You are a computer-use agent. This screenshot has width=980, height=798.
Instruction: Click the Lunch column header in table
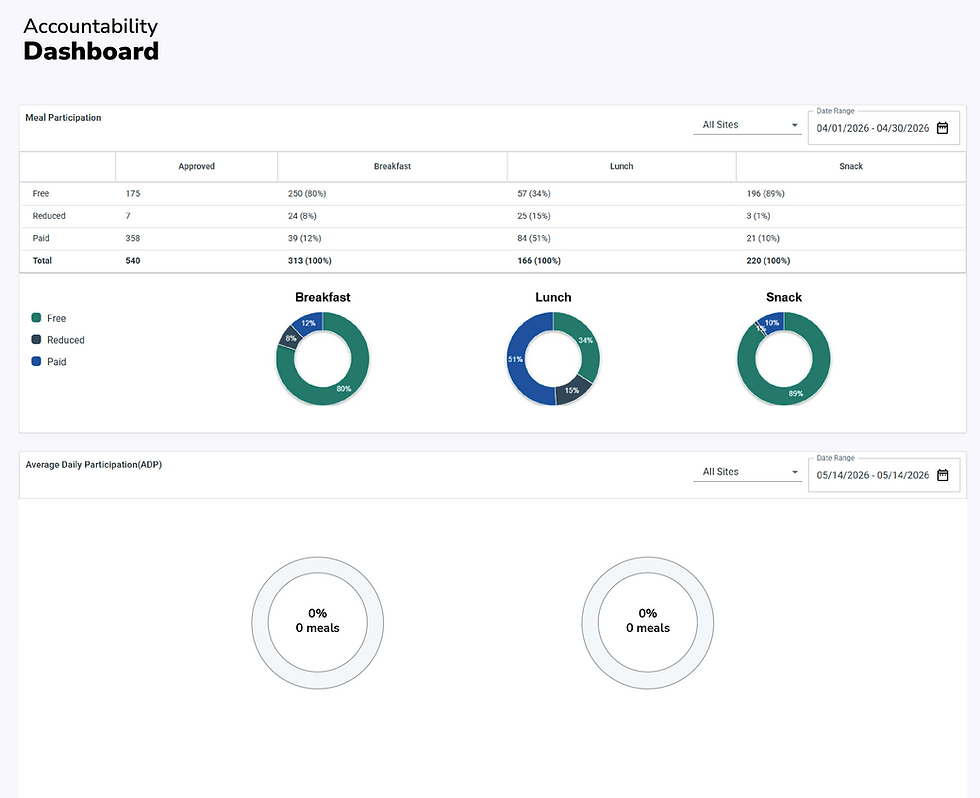621,166
